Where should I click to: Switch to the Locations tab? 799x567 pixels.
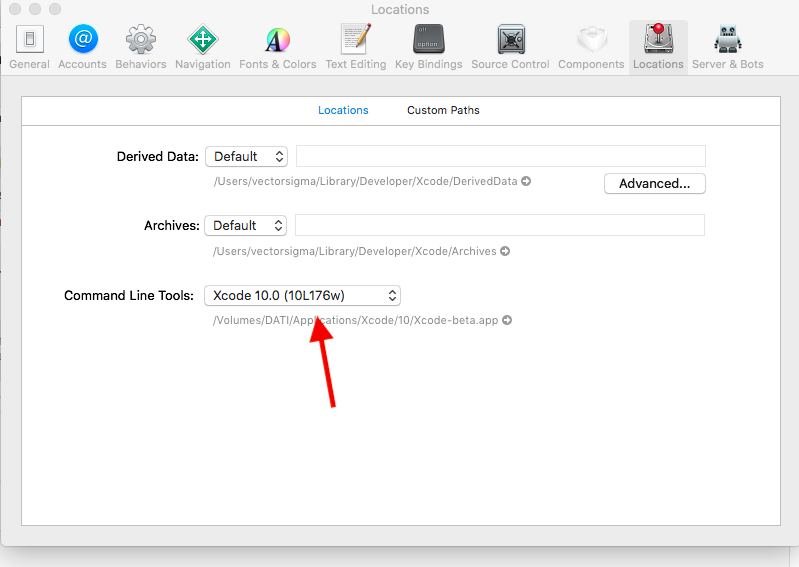tap(343, 110)
